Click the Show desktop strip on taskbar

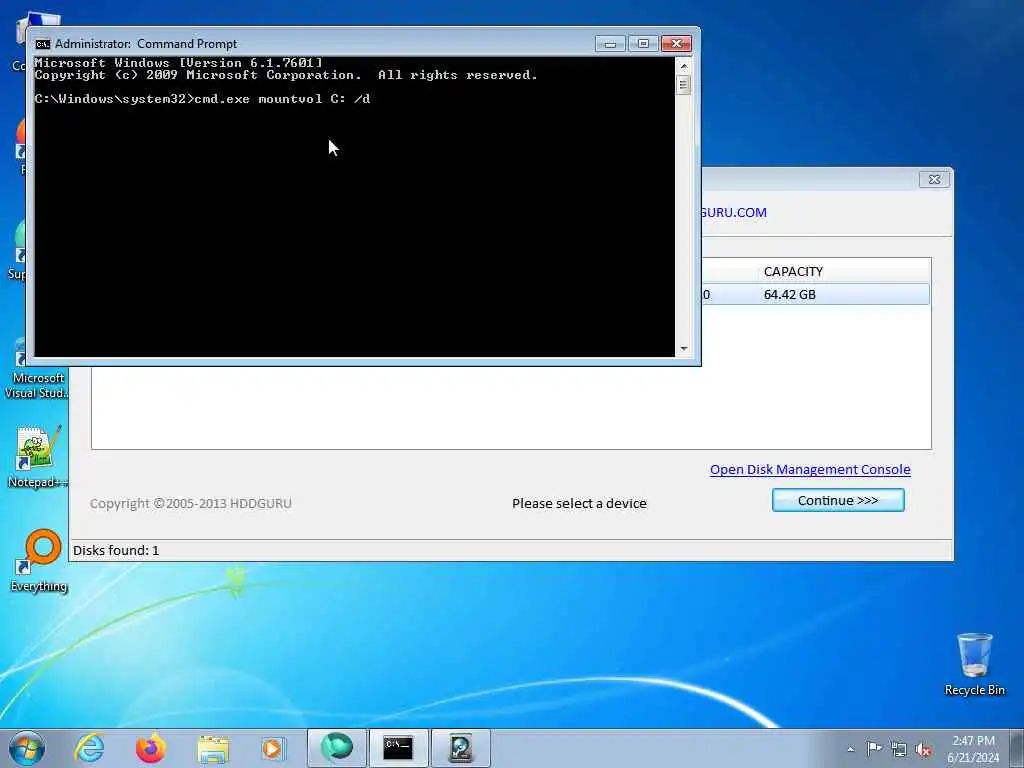click(1018, 748)
